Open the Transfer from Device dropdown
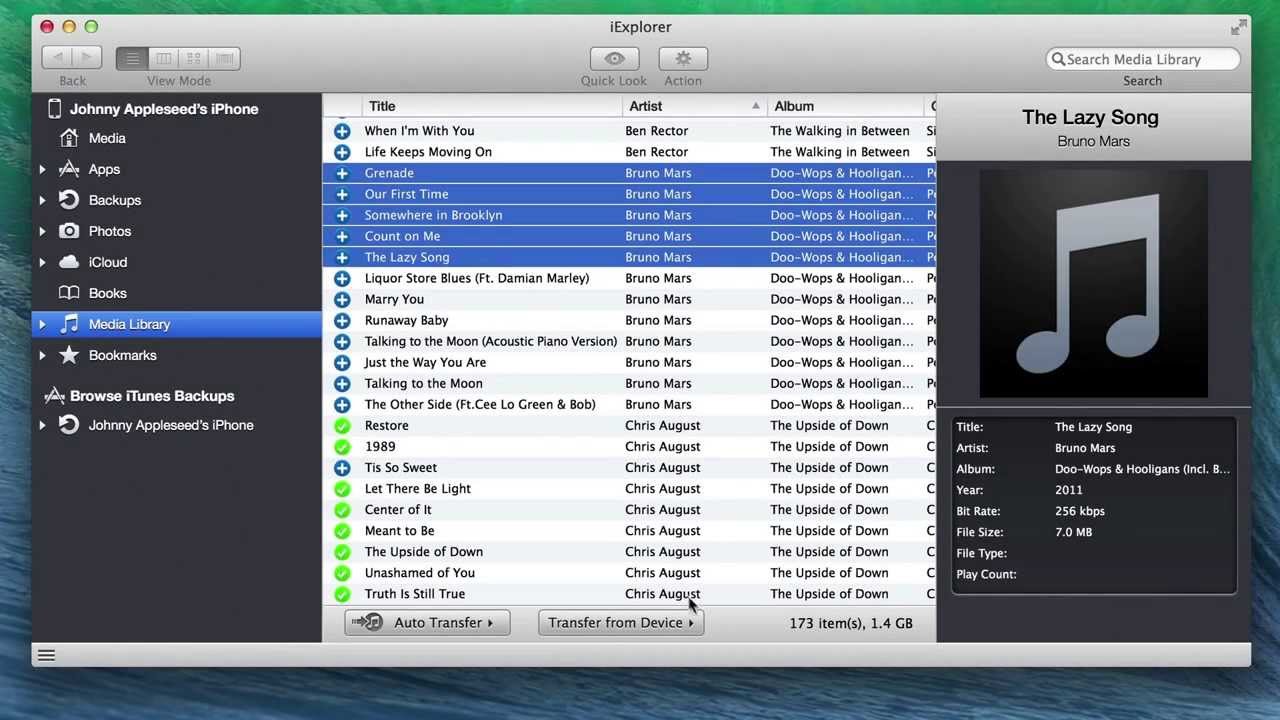Screen dimensions: 1280x720 [621, 622]
